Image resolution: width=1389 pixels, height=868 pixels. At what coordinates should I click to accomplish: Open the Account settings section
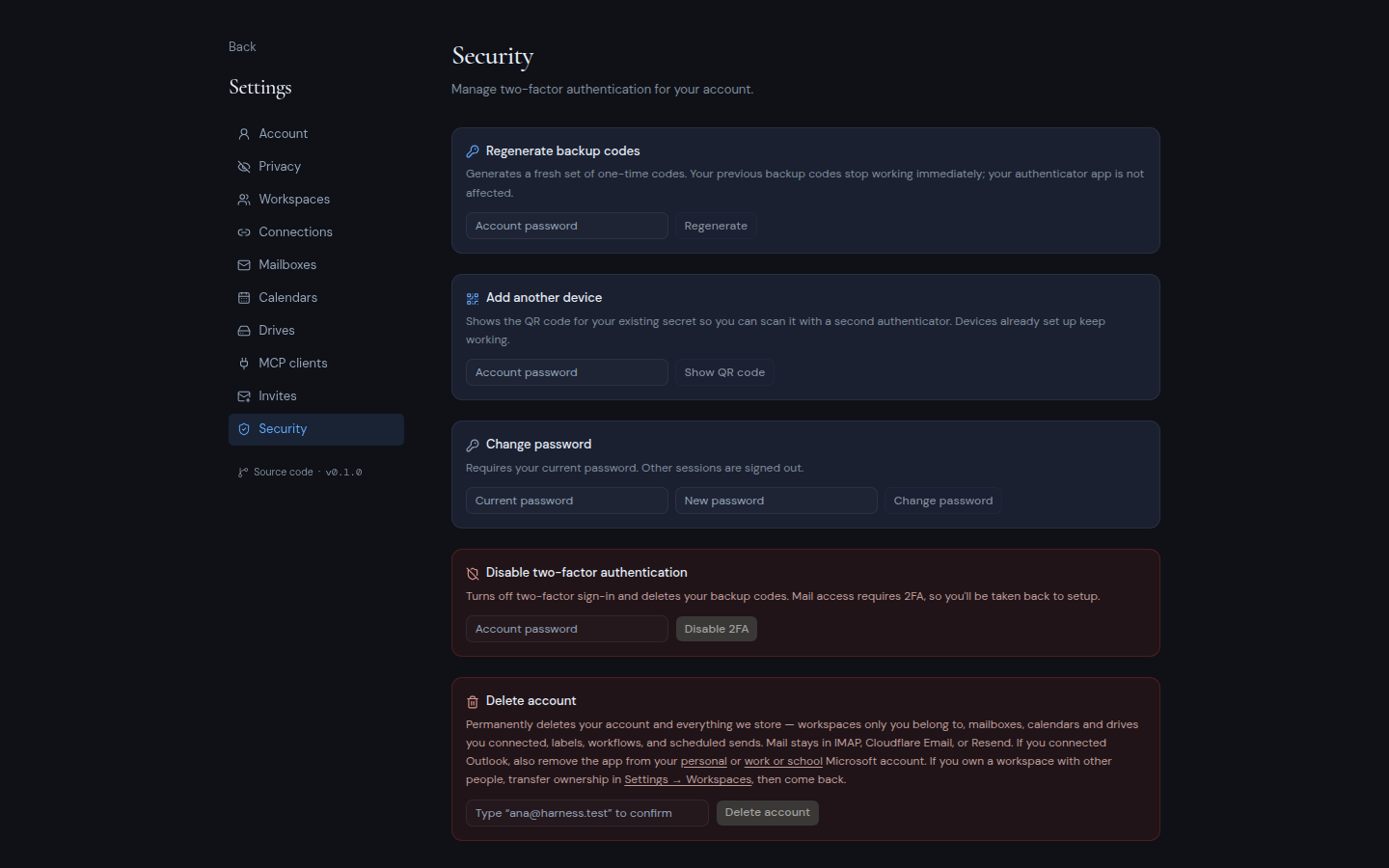click(316, 134)
